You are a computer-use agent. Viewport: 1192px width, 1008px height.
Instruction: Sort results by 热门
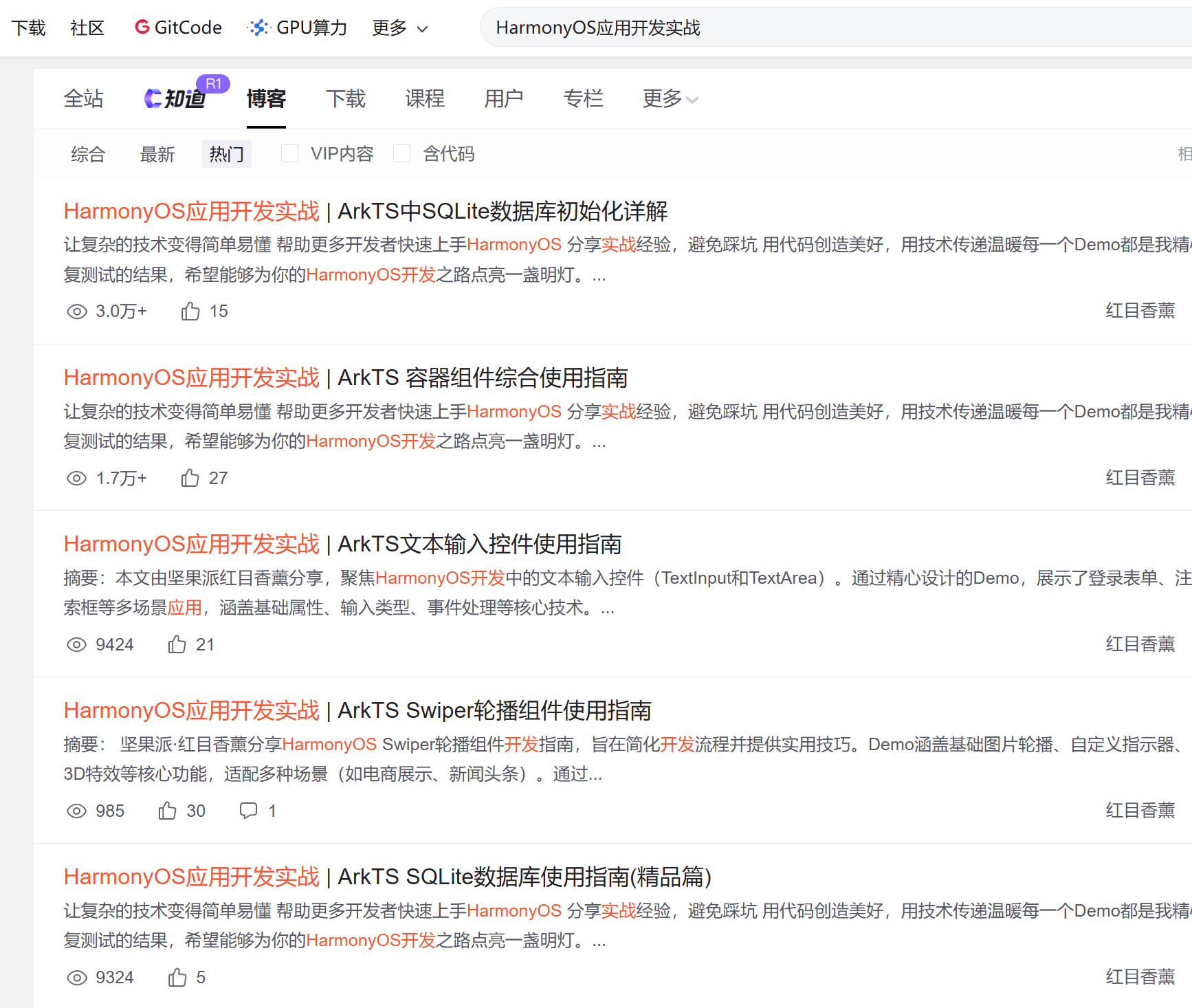pos(227,154)
